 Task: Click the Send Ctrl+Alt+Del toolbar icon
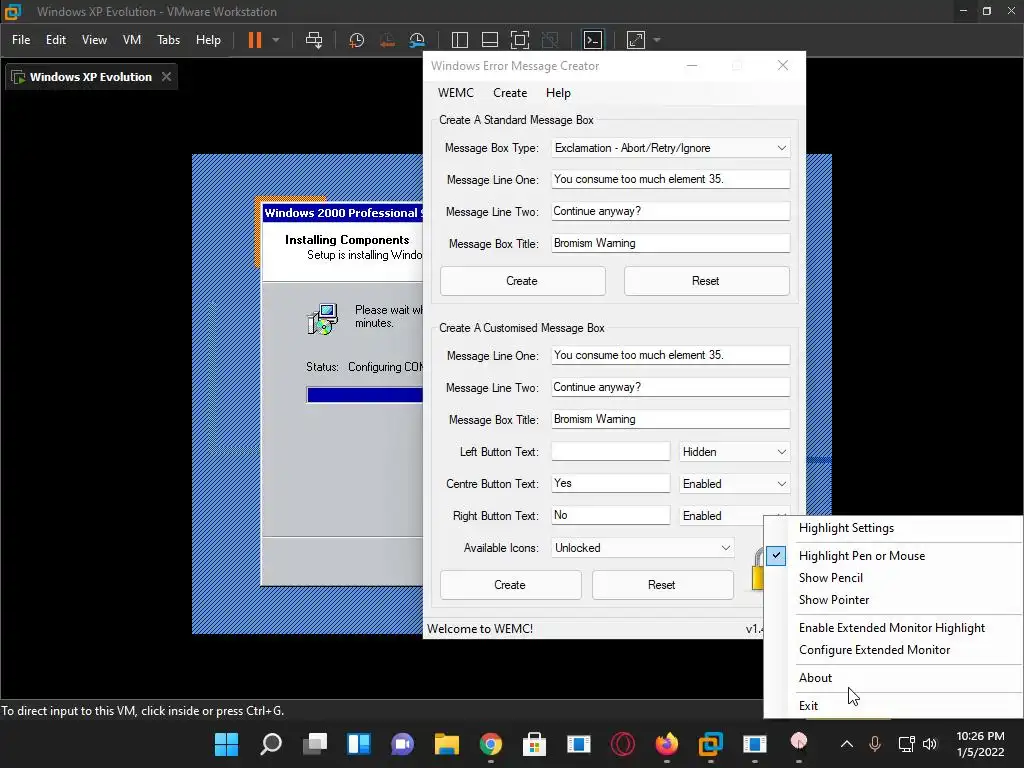tap(314, 40)
